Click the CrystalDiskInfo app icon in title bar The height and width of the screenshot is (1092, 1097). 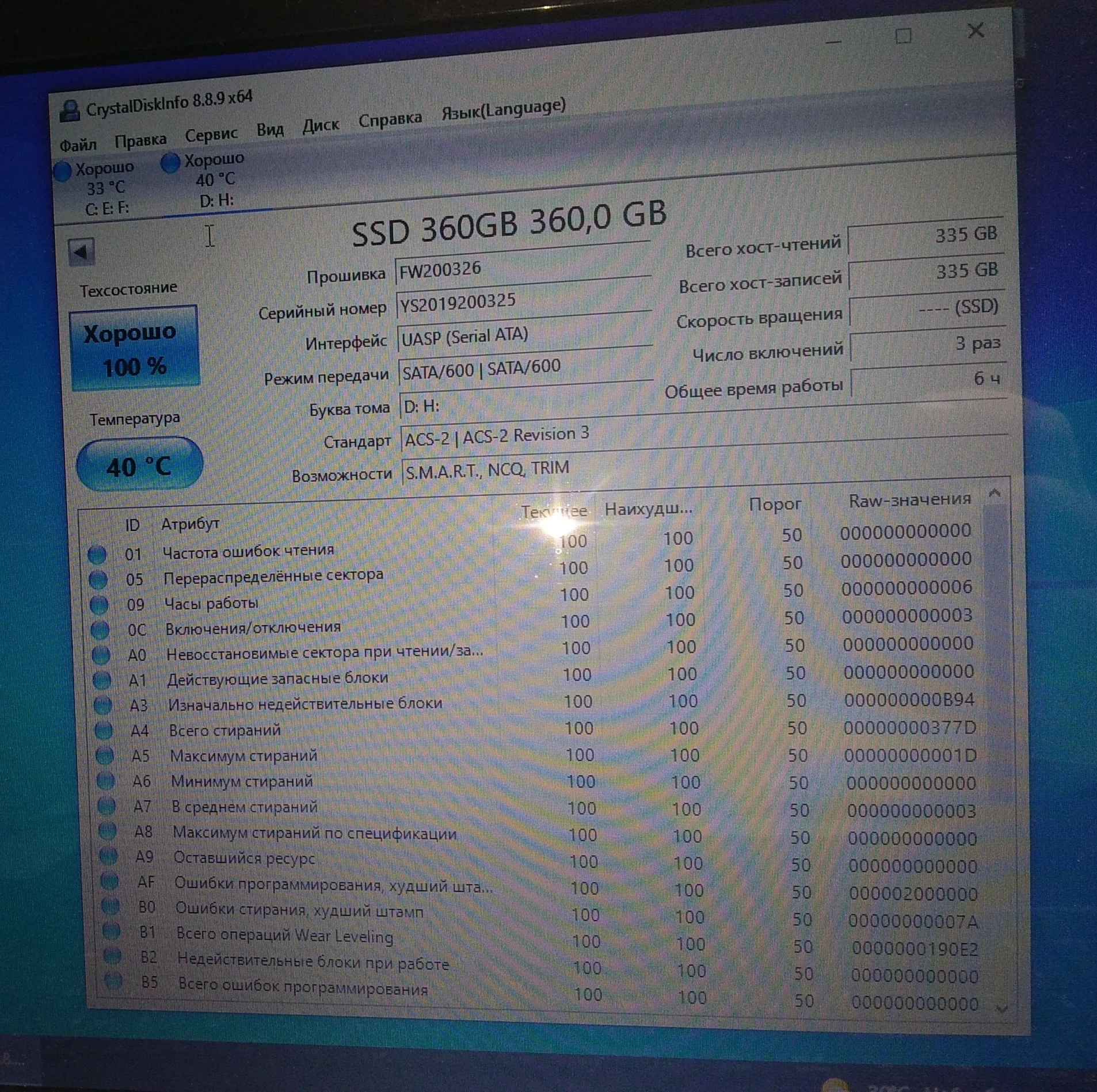click(x=70, y=110)
